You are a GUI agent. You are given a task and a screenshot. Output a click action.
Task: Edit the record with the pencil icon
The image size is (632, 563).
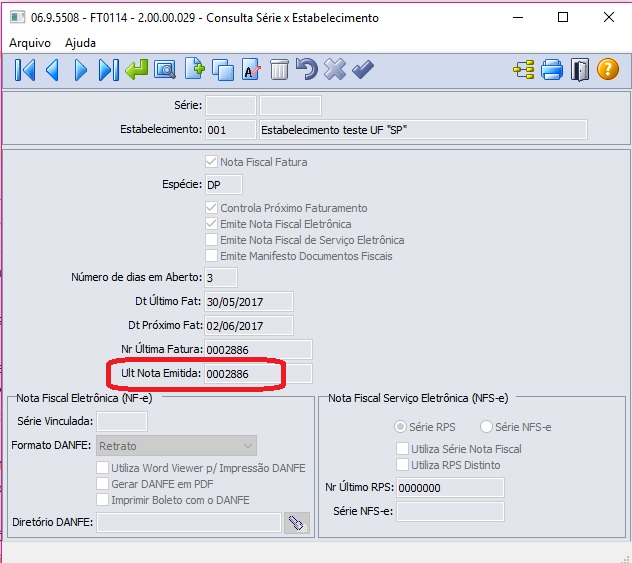[251, 69]
